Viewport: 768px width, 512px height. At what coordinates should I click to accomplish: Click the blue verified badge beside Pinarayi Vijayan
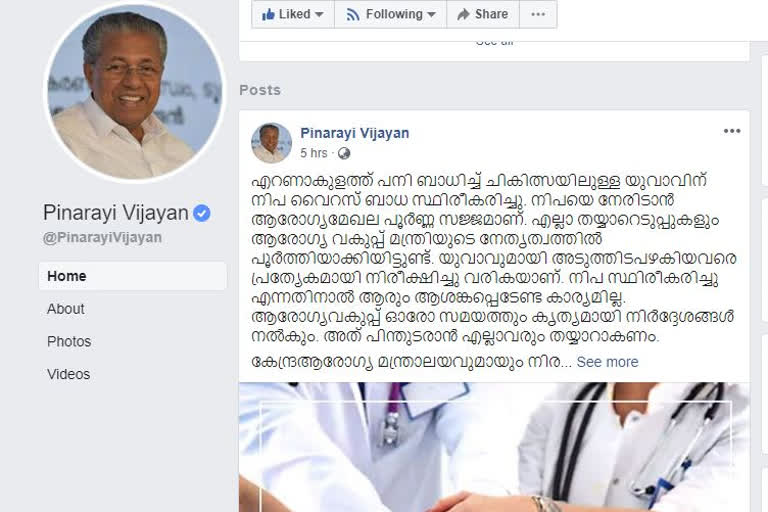201,213
